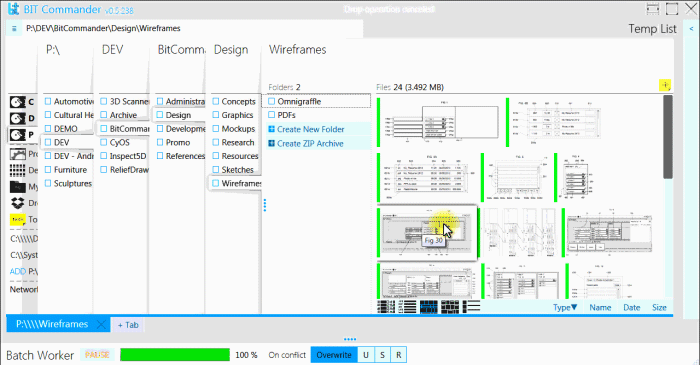Click the split-pane icon in the title bar
The image size is (700, 365).
(653, 8)
